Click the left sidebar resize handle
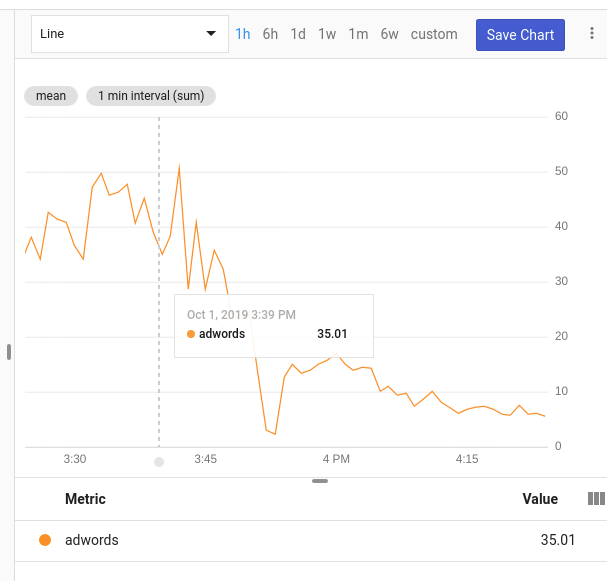The image size is (607, 581). (9, 352)
